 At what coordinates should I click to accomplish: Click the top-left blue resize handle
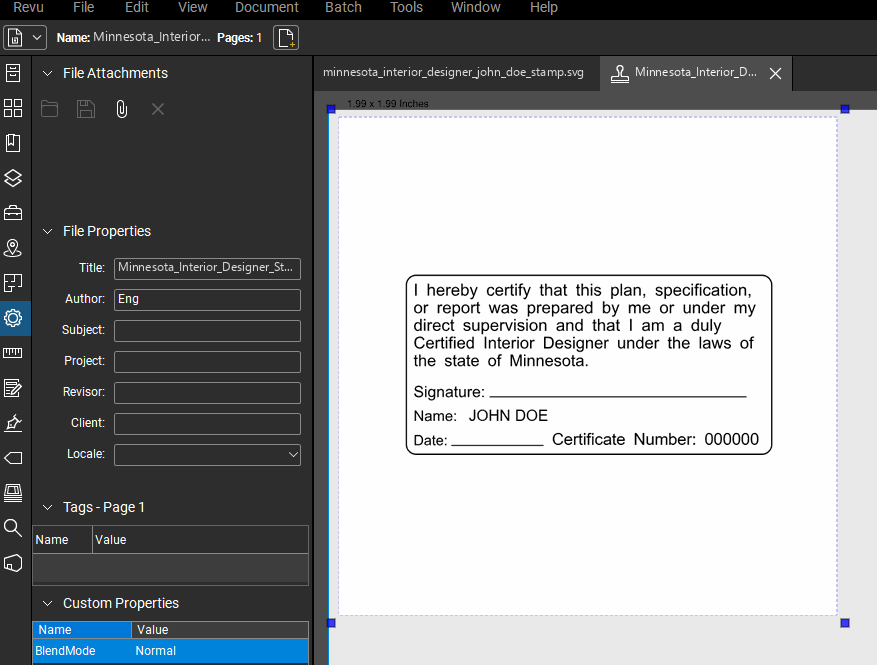331,109
